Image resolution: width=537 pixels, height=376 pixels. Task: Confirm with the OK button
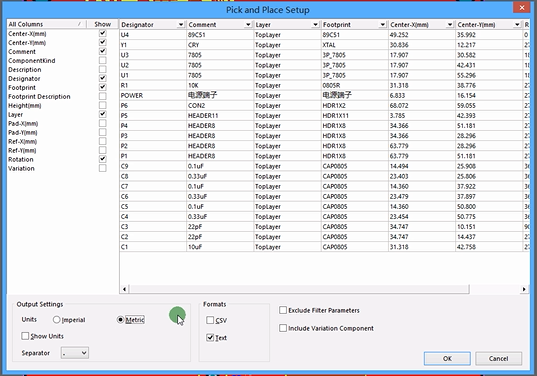click(447, 359)
